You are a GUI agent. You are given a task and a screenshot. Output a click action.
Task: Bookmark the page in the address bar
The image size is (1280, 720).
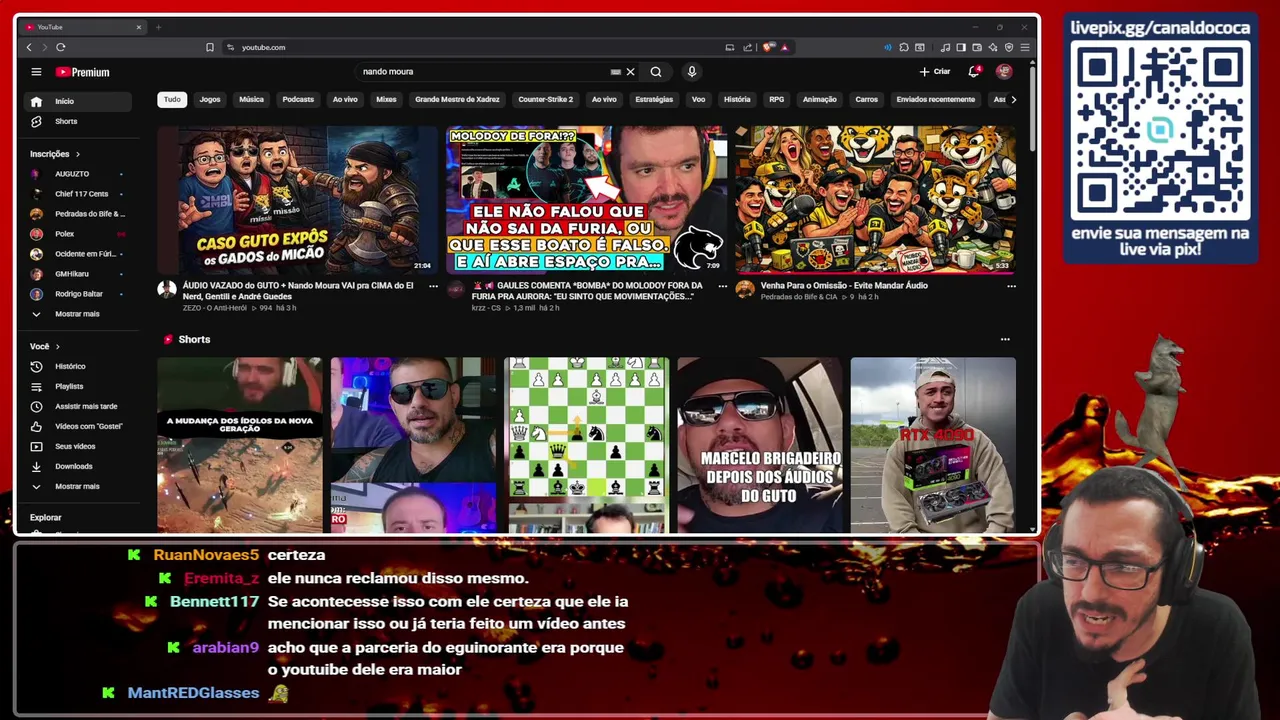pos(210,47)
